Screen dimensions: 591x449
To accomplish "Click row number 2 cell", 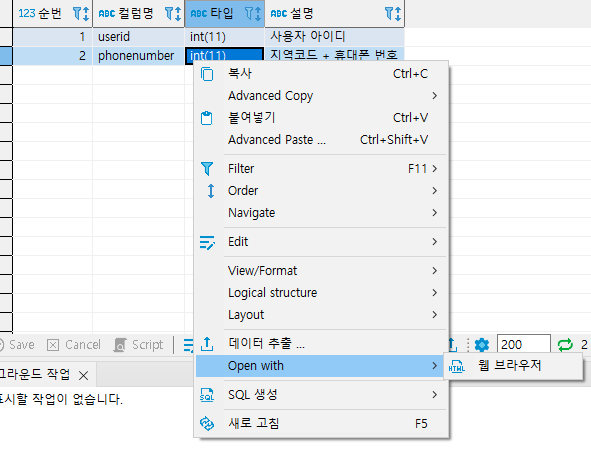I will [x=53, y=56].
